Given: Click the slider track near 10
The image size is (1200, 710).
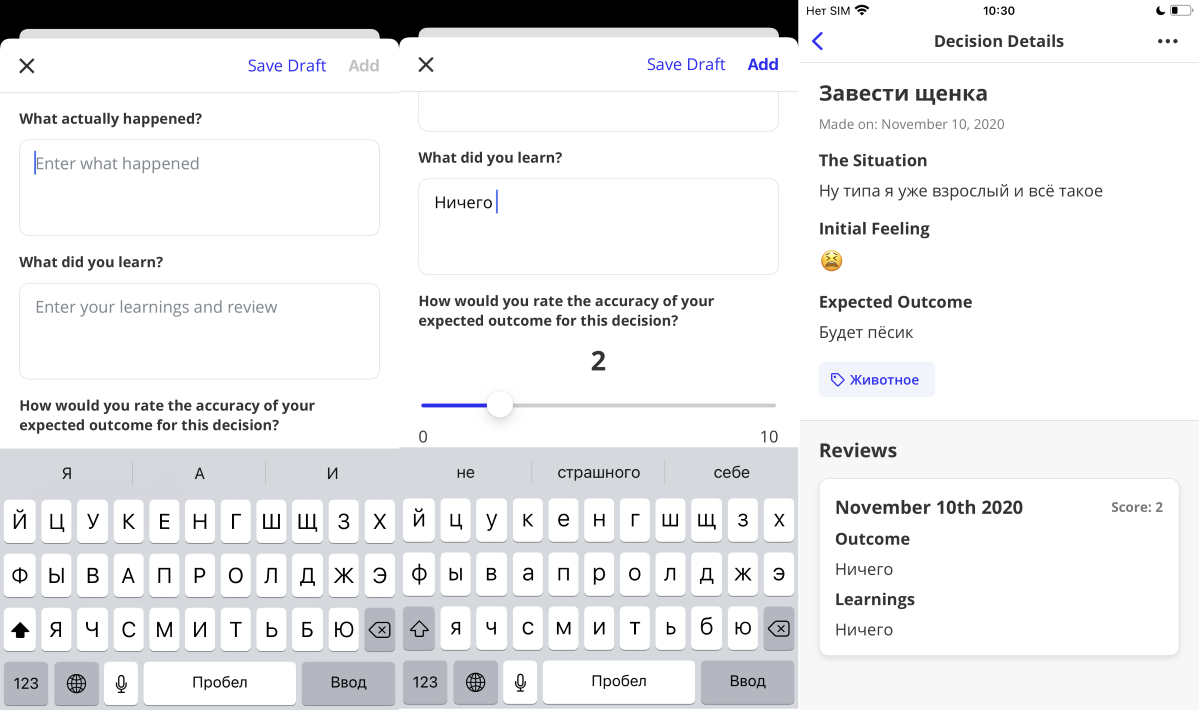Looking at the screenshot, I should point(768,405).
